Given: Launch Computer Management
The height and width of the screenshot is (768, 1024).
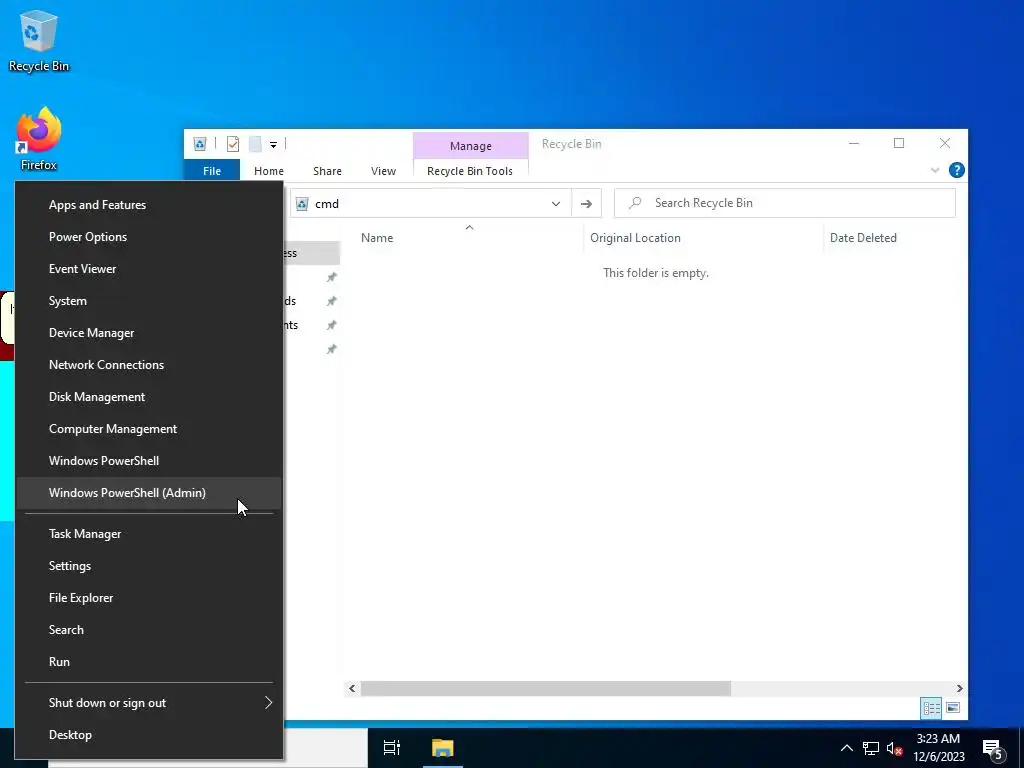Looking at the screenshot, I should 149,429.
